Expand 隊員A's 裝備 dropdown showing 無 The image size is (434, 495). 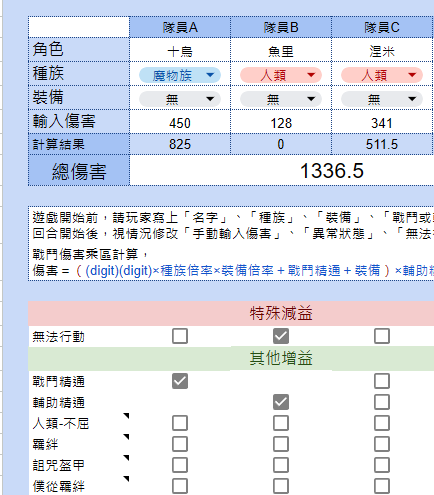(180, 99)
